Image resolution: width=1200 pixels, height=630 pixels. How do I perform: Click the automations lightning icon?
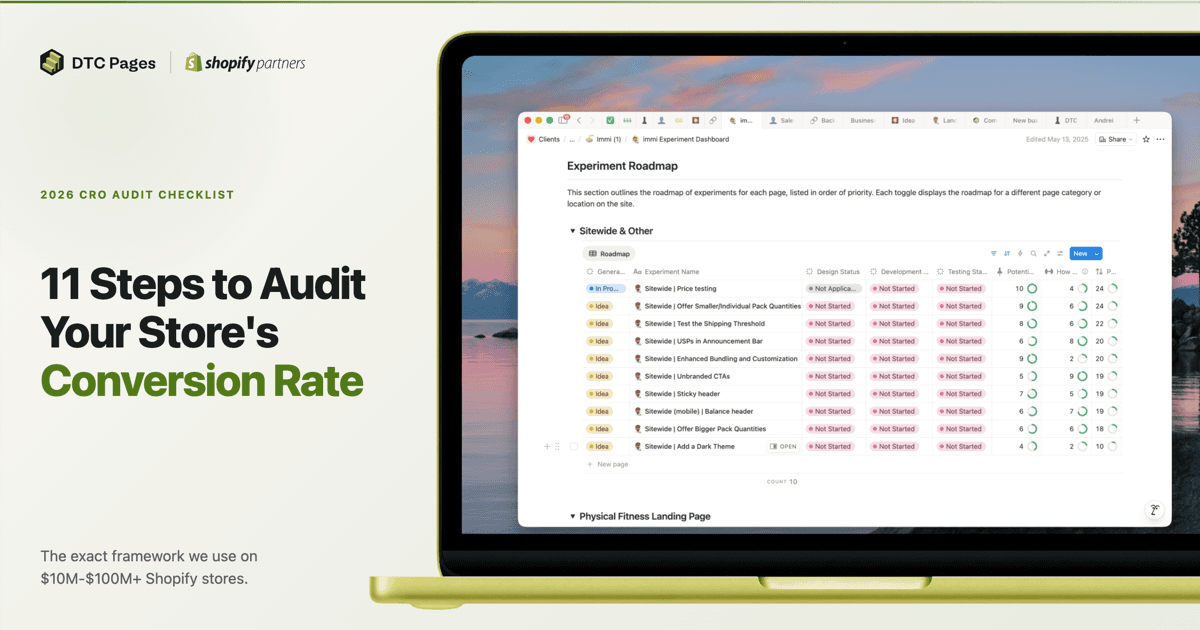click(x=1020, y=252)
